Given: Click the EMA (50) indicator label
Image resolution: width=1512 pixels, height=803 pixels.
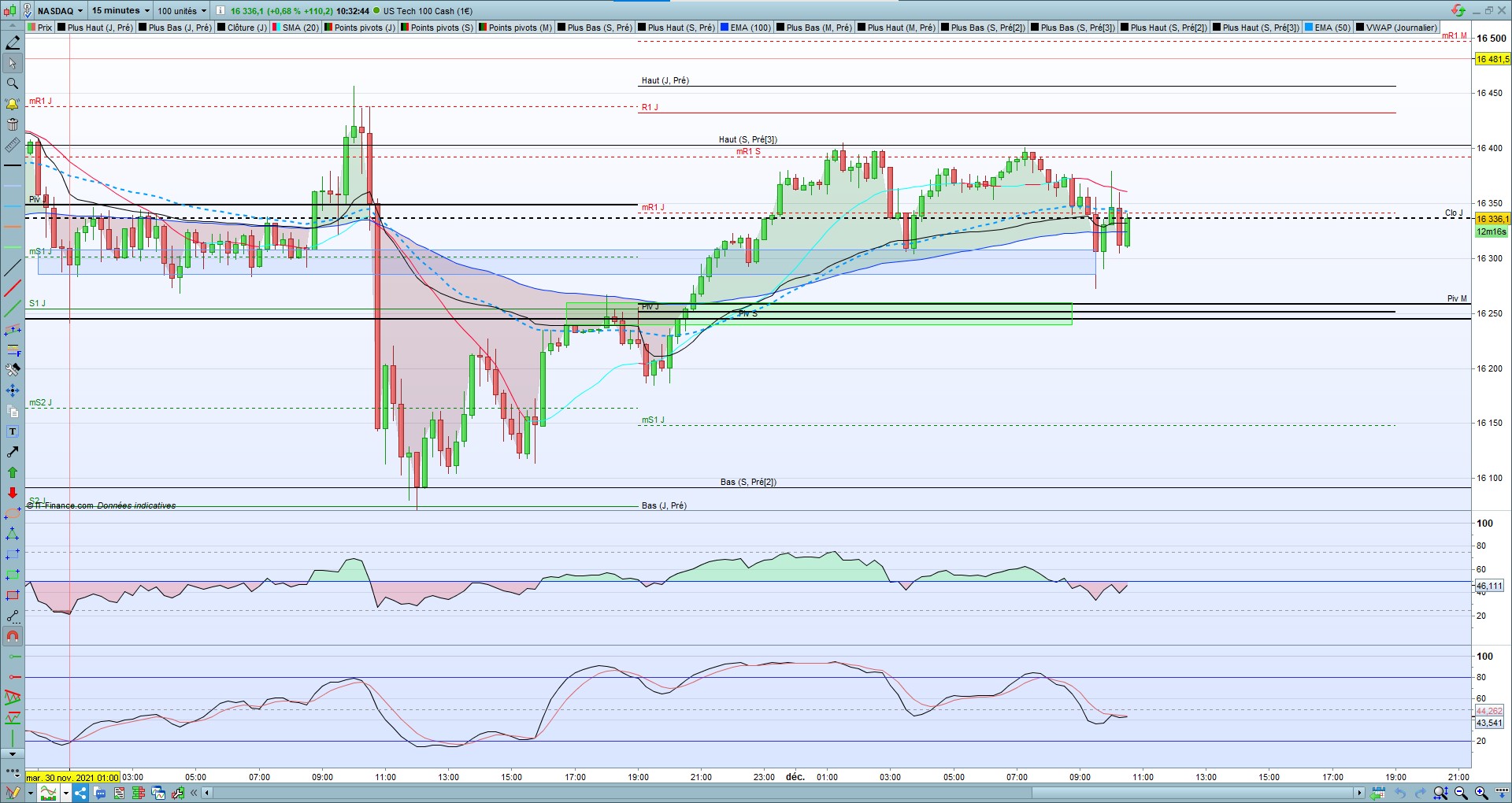Looking at the screenshot, I should point(1328,28).
